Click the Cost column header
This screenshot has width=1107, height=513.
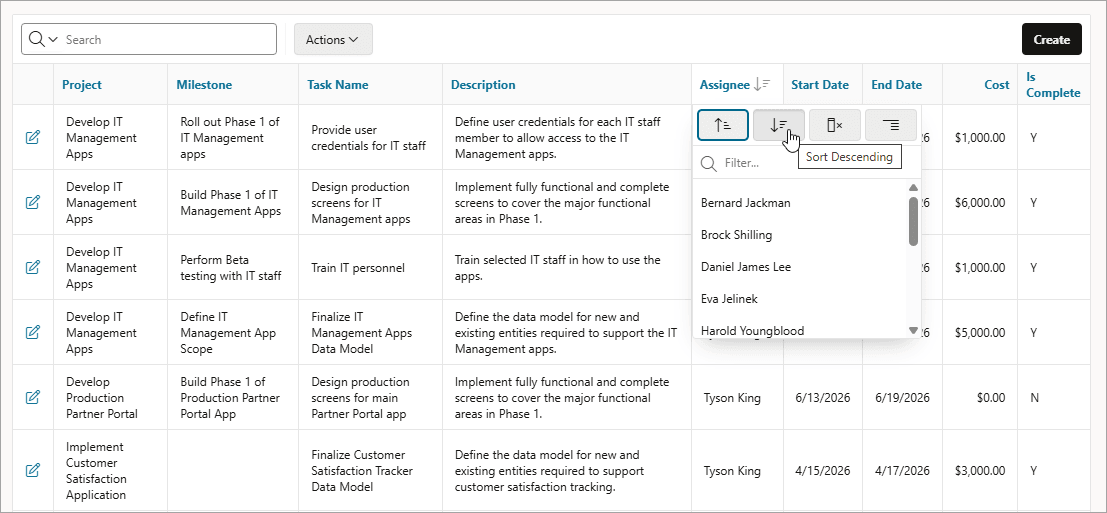(x=997, y=85)
